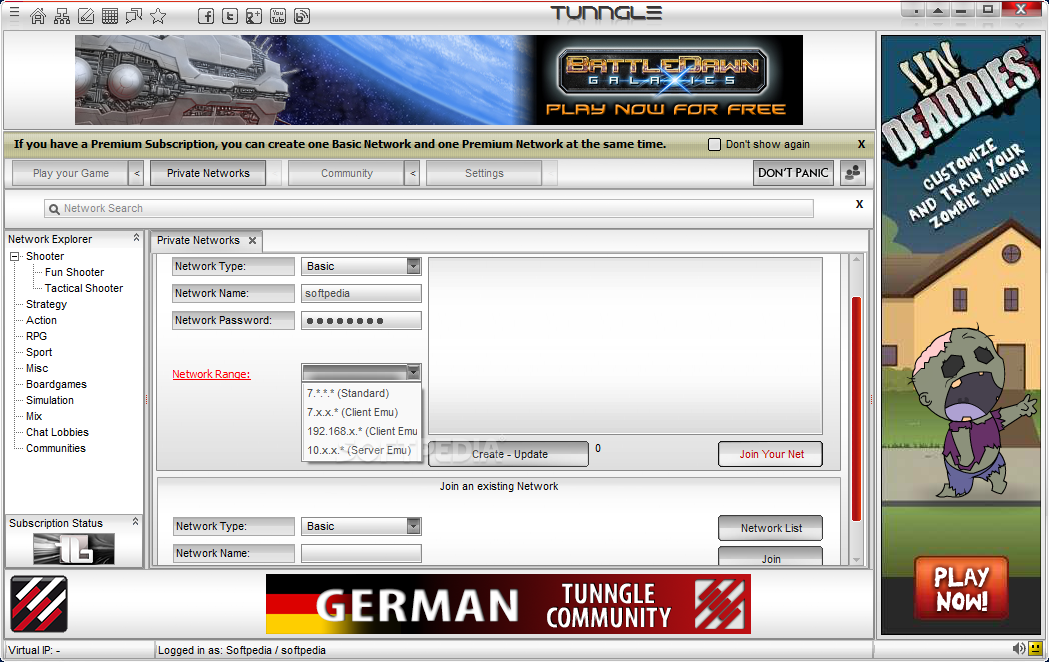
Task: Select Tactical Shooter in the tree
Action: click(84, 288)
